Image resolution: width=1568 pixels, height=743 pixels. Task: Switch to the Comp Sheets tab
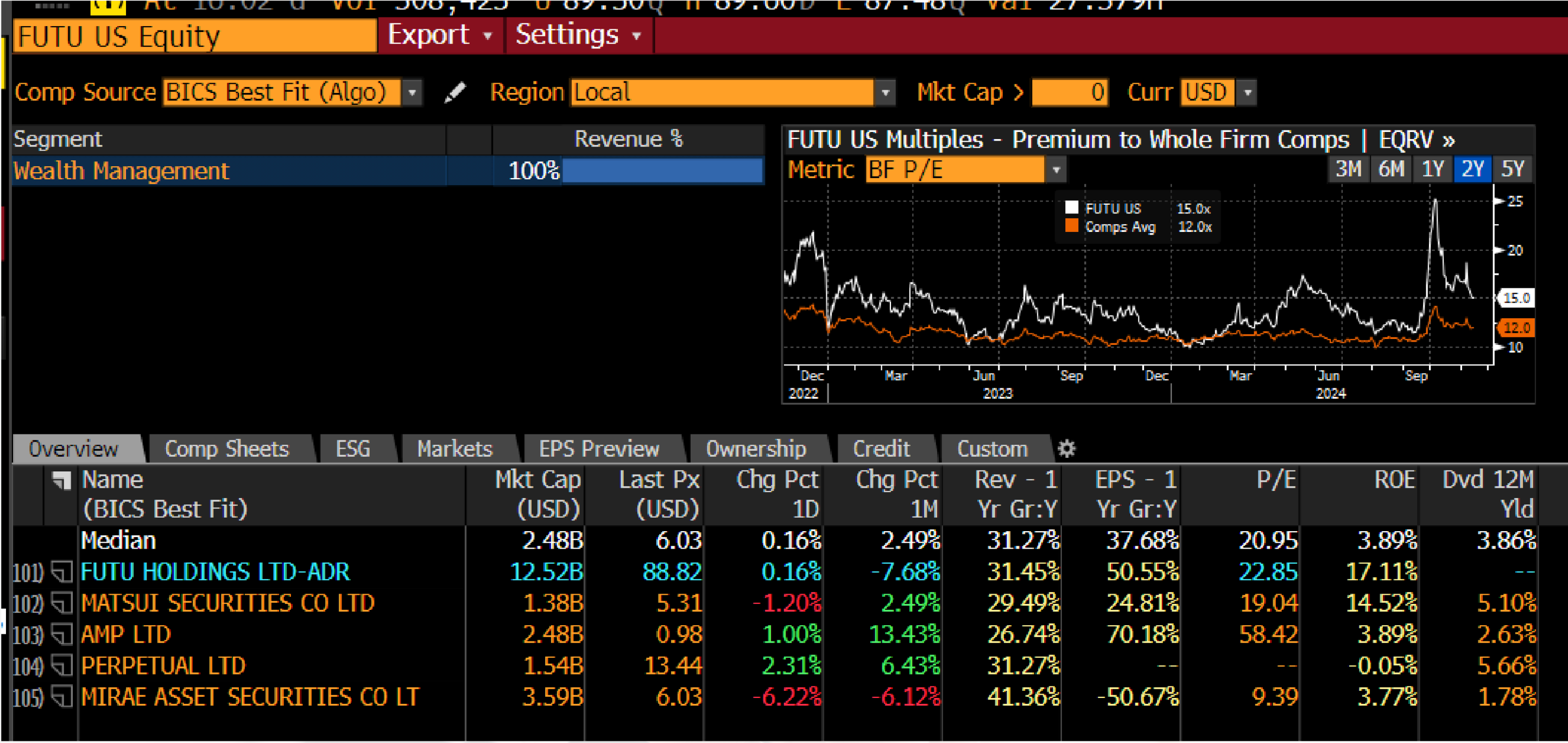click(226, 449)
